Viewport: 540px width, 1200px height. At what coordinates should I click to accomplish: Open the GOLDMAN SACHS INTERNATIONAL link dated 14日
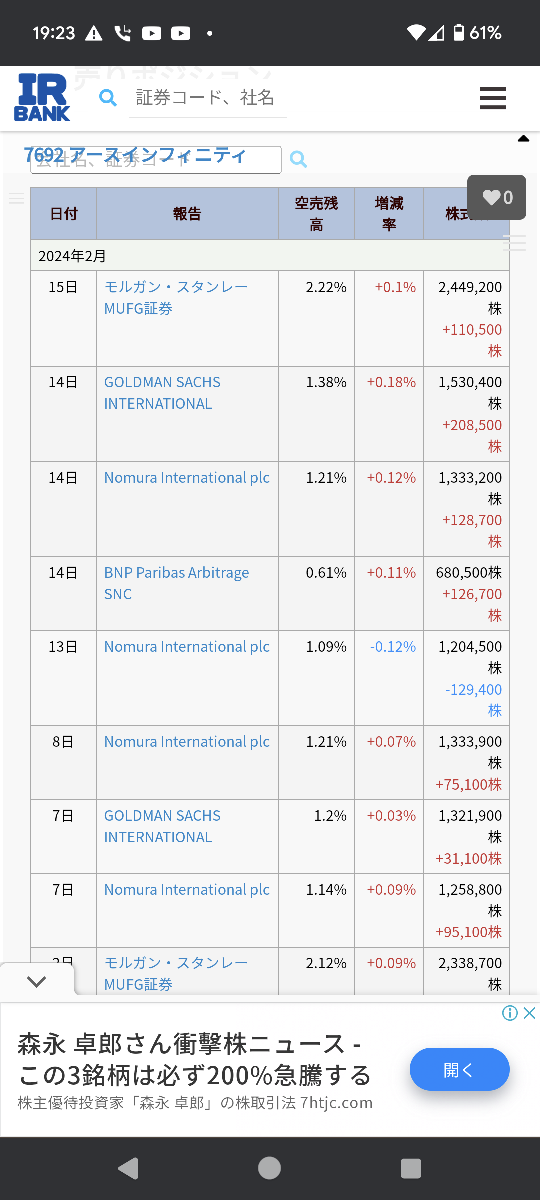162,393
